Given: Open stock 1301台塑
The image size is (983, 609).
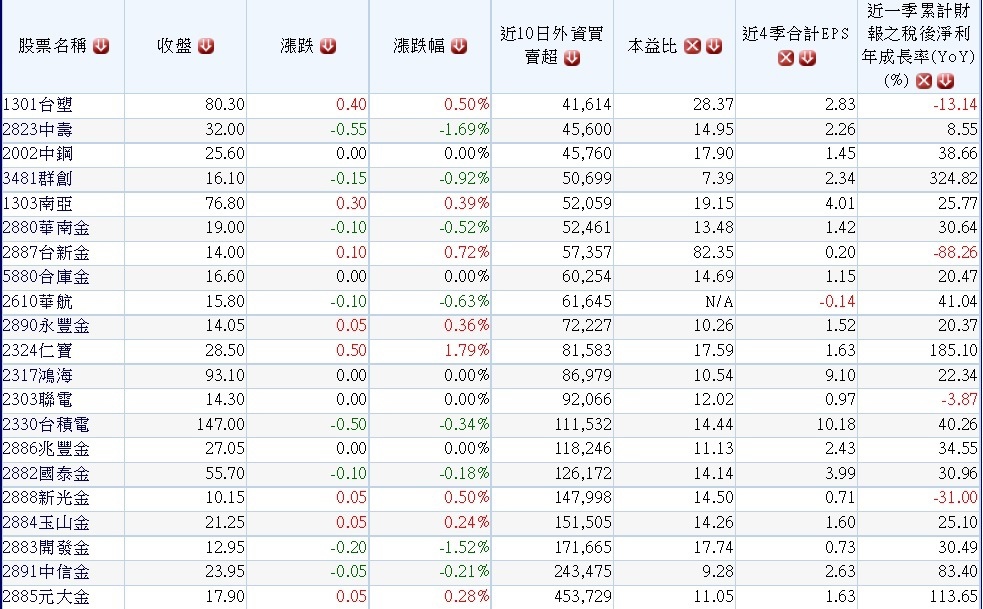Looking at the screenshot, I should pyautogui.click(x=40, y=105).
